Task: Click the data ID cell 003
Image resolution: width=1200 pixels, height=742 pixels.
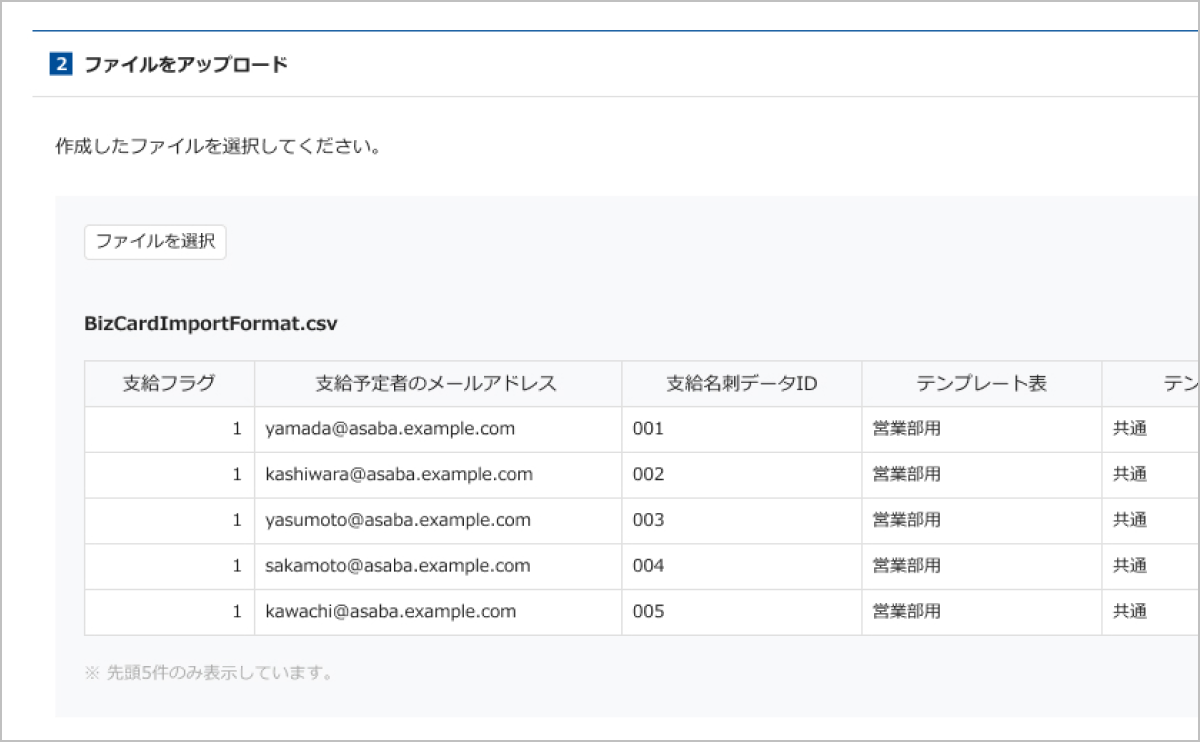Action: 648,520
